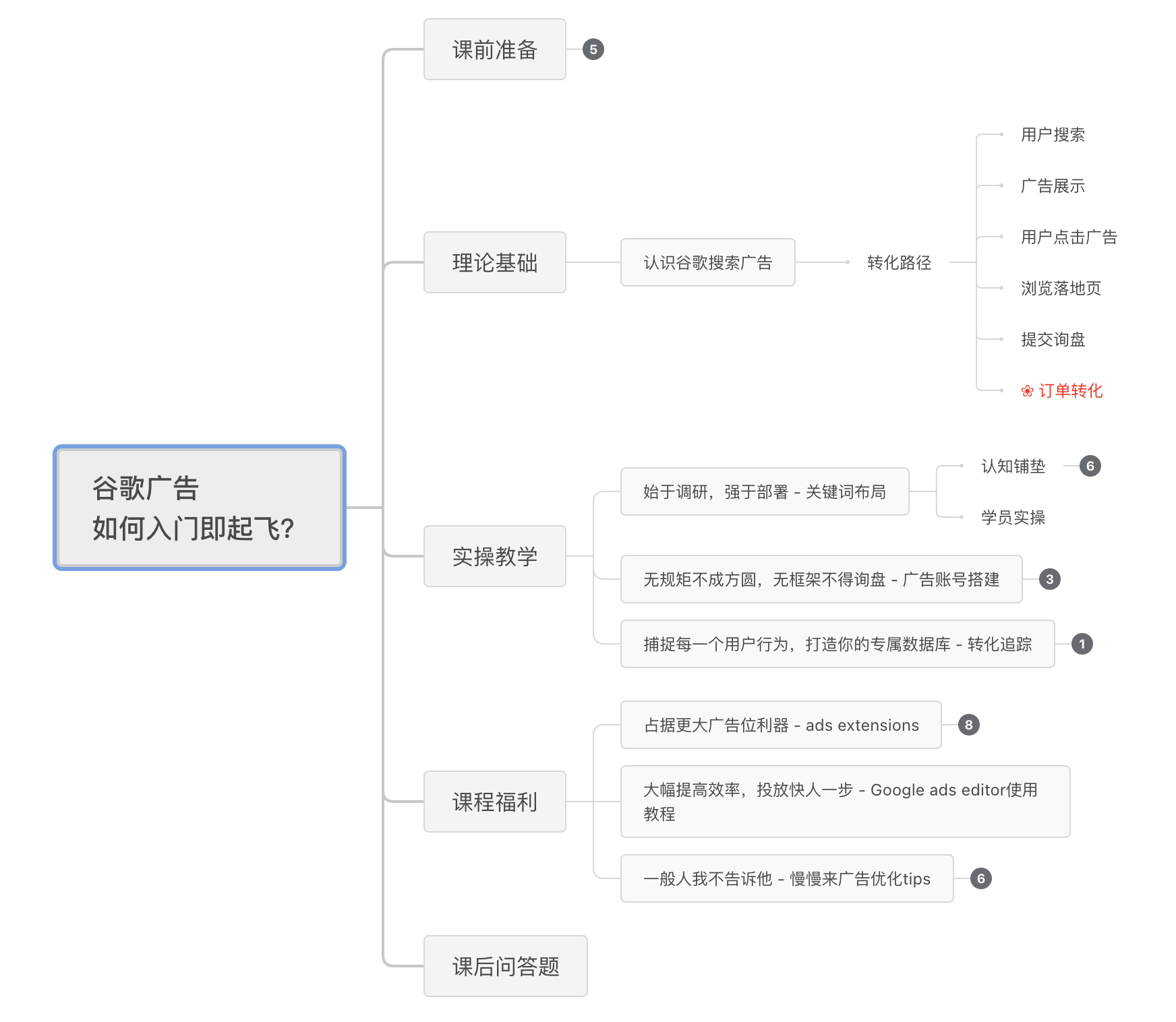
Task: Expand the 广告账号搭建 badge showing 3
Action: point(1049,579)
